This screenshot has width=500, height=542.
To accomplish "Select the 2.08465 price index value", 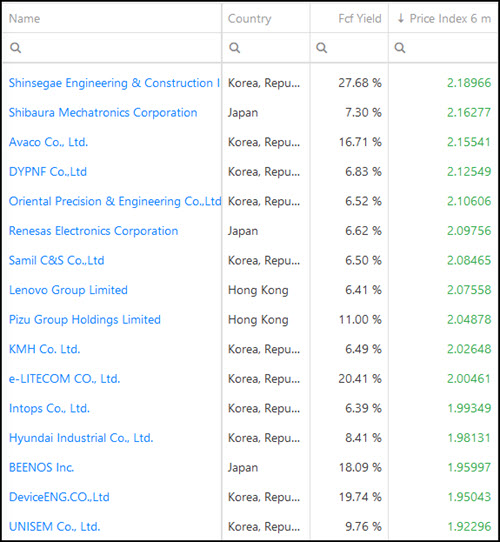I will point(469,260).
